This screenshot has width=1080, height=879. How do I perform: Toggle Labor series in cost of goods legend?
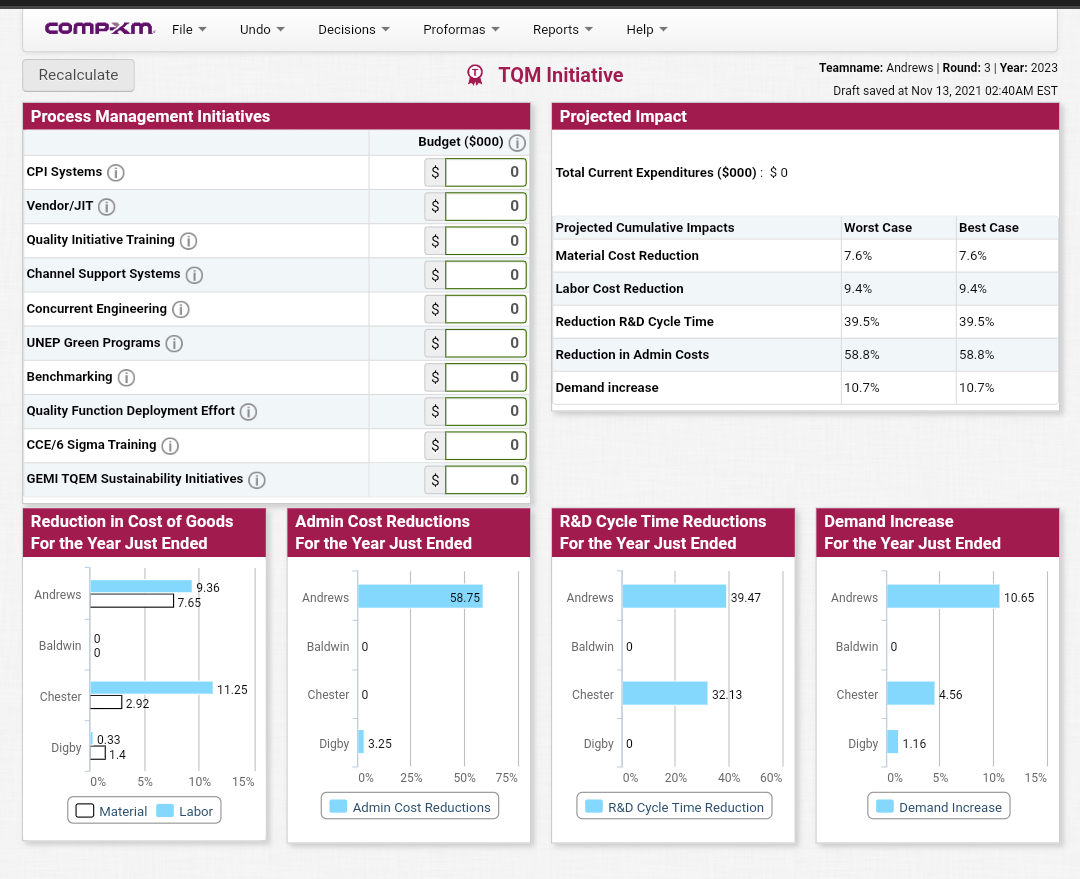pyautogui.click(x=185, y=811)
